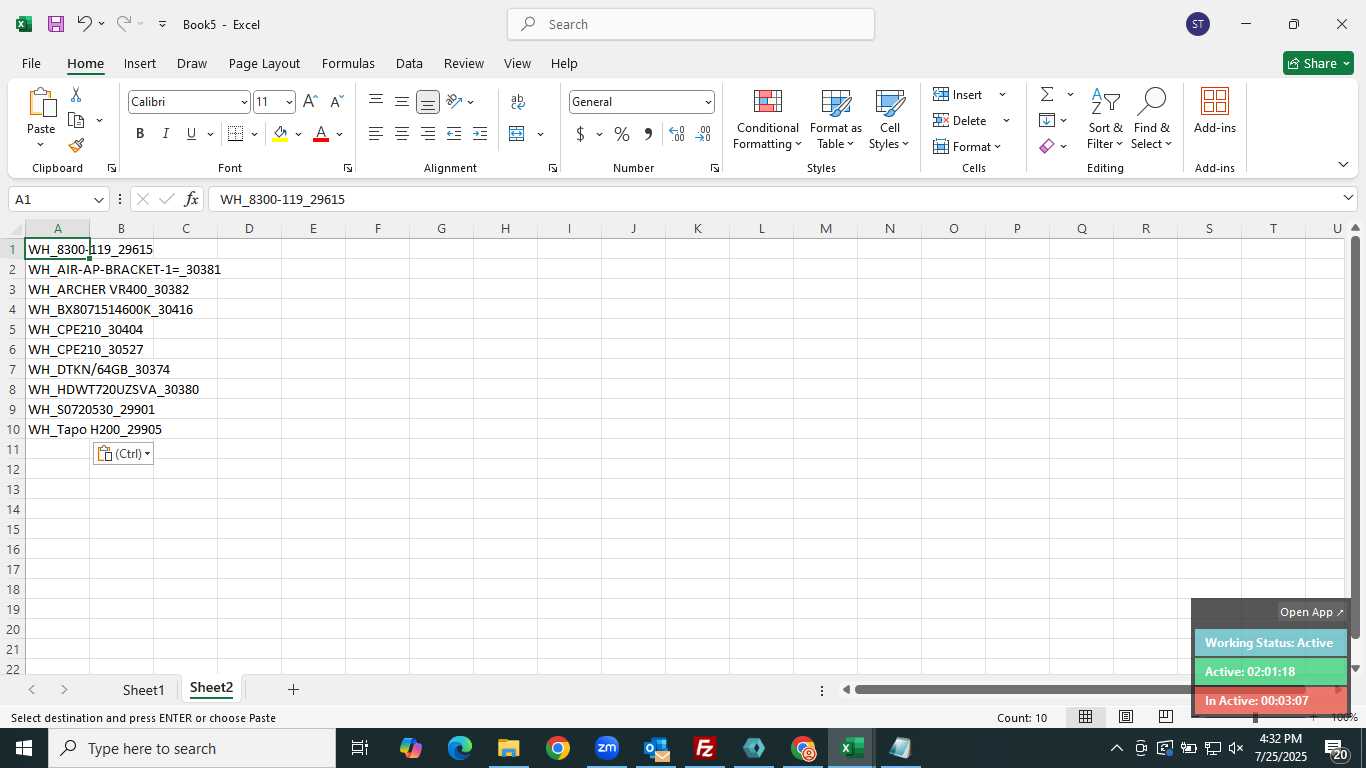Toggle Middle Align
This screenshot has width=1366, height=768.
(x=402, y=101)
